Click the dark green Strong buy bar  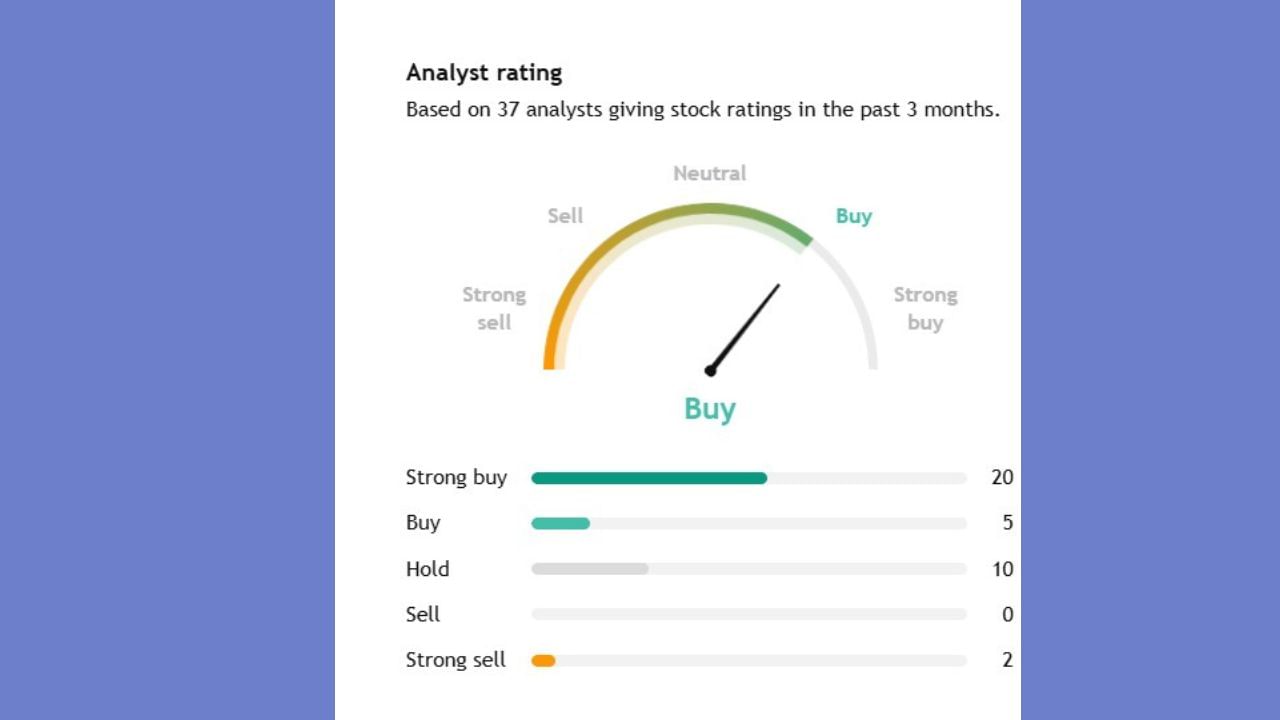649,478
